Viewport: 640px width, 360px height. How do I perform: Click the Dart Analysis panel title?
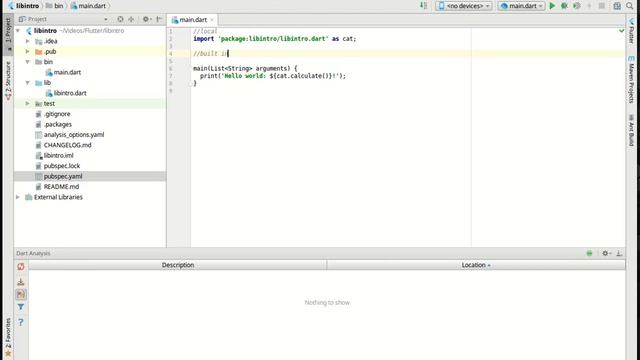click(x=33, y=253)
